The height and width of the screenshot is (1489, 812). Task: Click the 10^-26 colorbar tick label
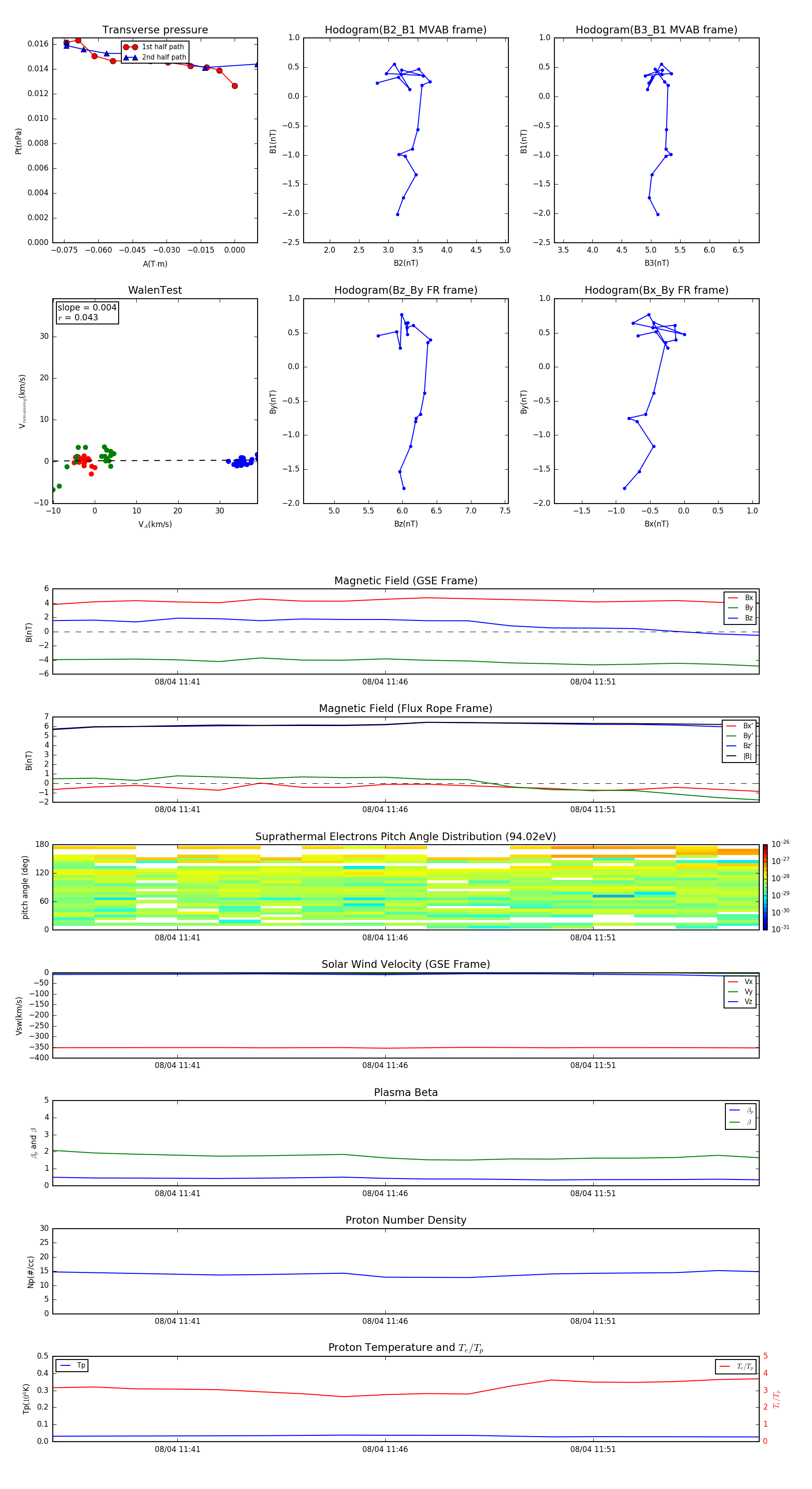pos(780,845)
